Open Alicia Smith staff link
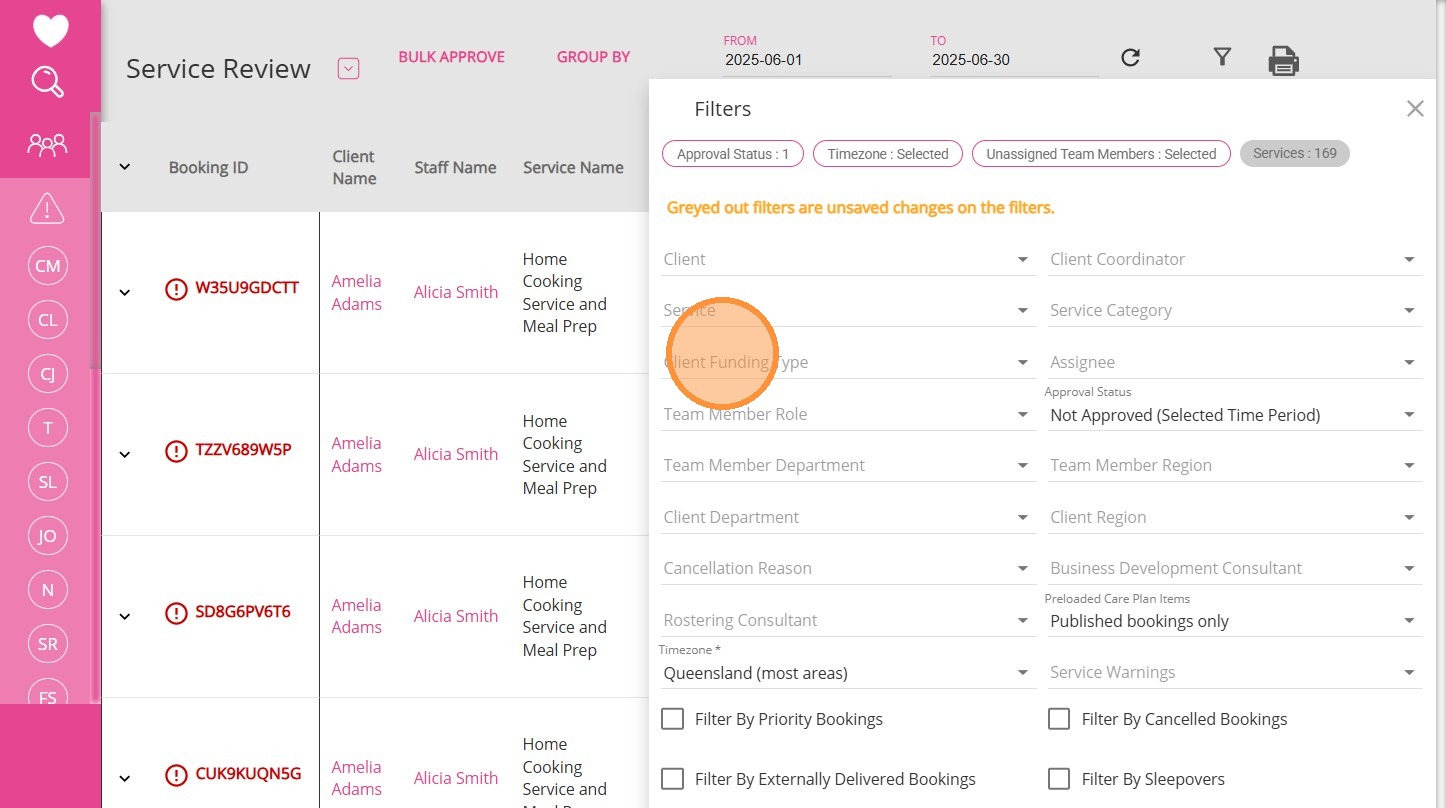 (456, 292)
